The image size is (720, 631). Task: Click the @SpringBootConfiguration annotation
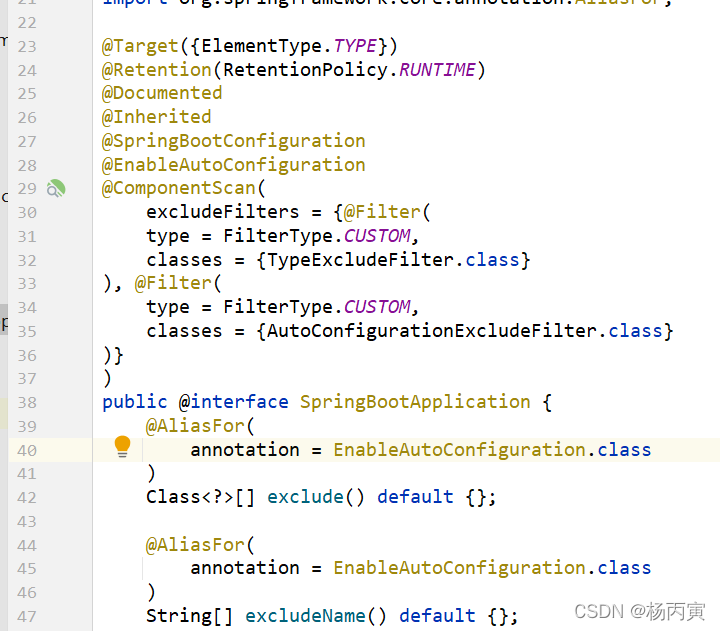234,141
